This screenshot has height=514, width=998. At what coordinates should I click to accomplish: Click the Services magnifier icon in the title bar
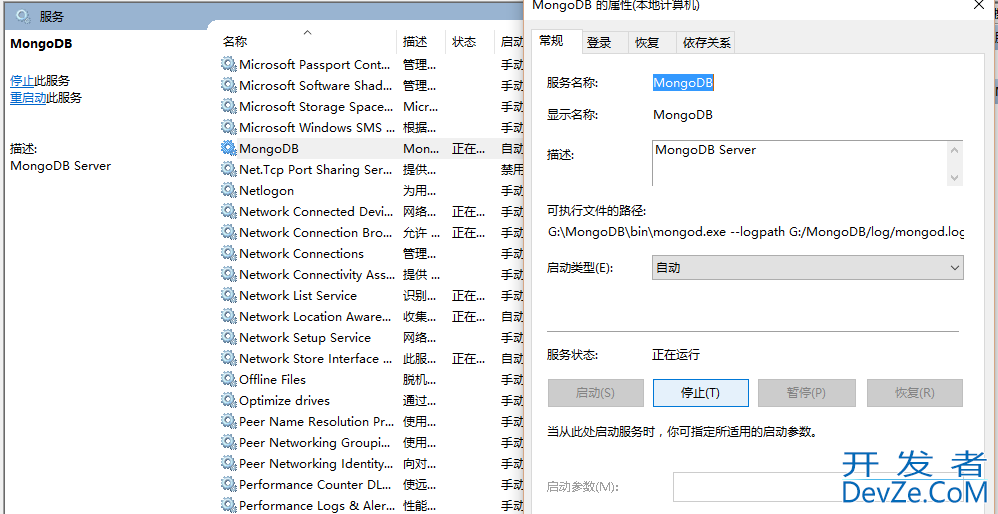point(23,17)
